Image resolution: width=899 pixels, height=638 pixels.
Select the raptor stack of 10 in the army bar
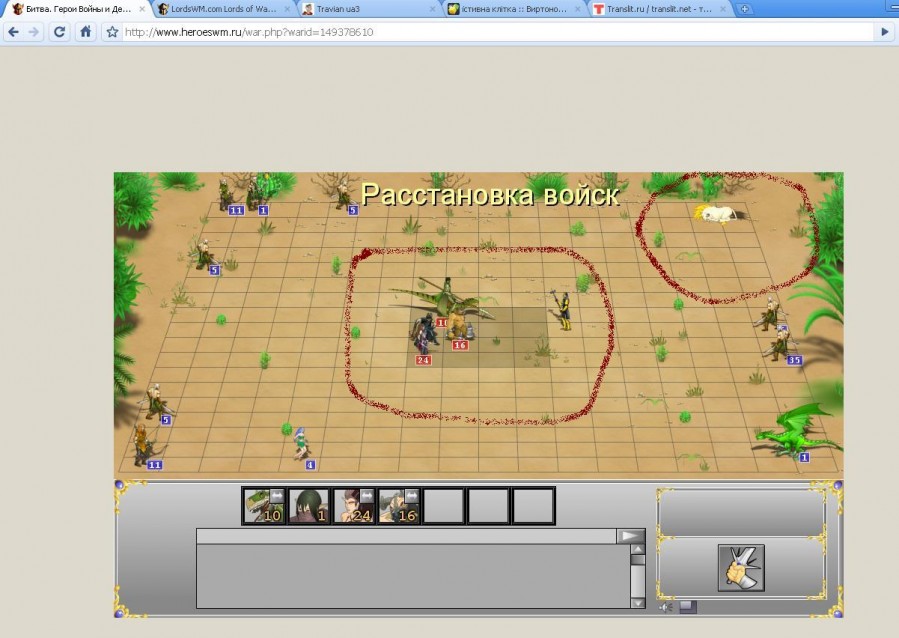[264, 506]
